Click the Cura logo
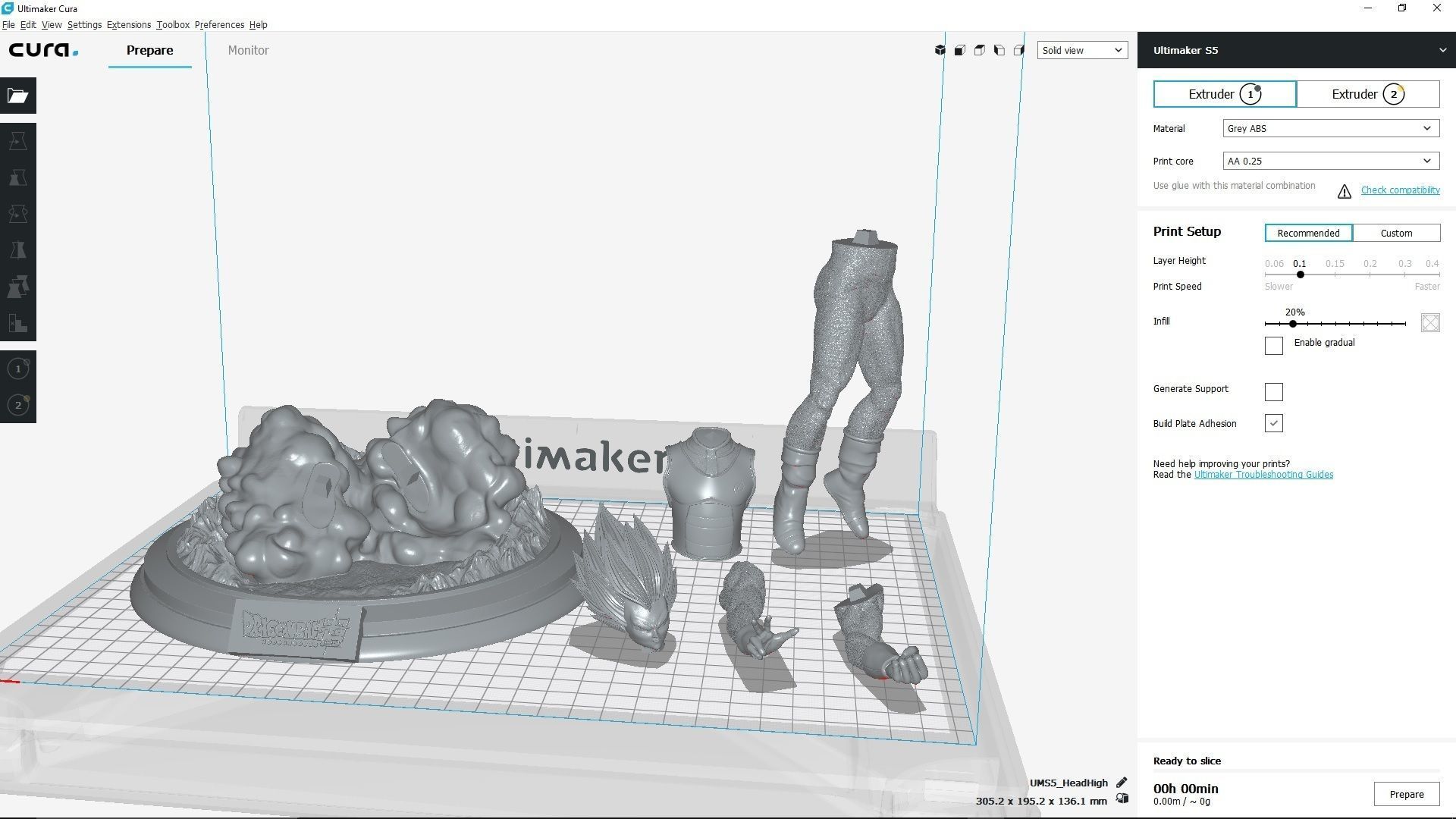The image size is (1456, 819). 43,50
